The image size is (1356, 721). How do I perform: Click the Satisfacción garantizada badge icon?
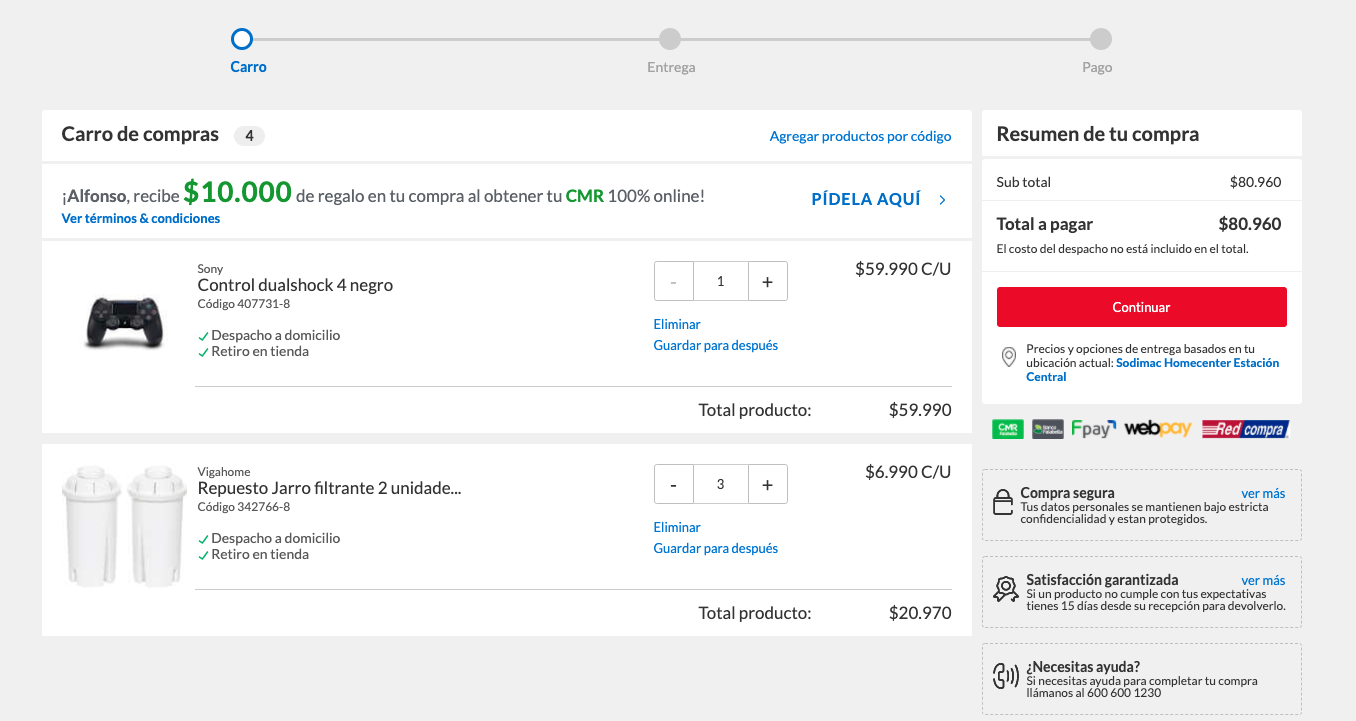tap(1005, 588)
